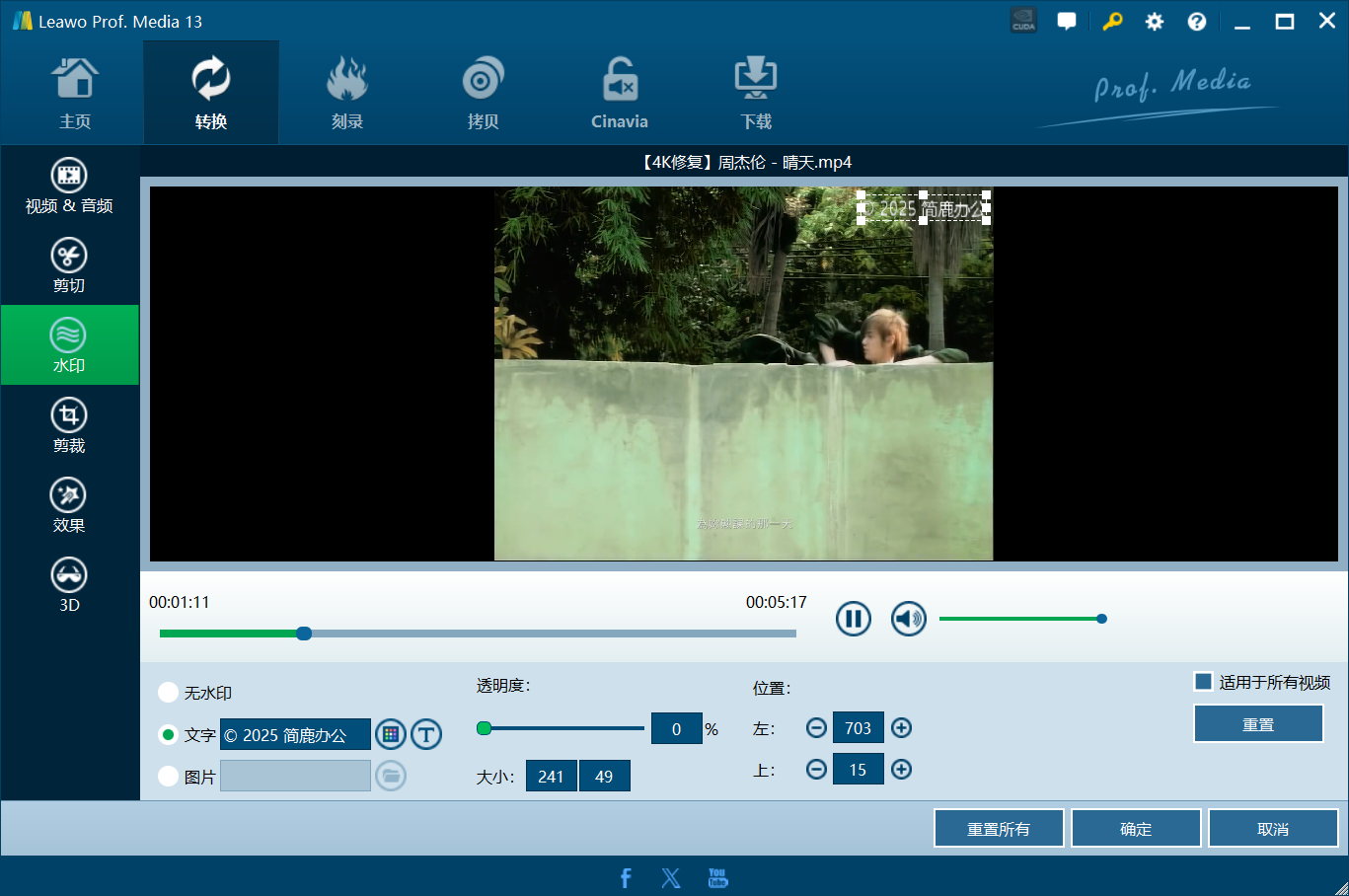
Task: Click the CUDA GPU acceleration icon
Action: 1023,21
